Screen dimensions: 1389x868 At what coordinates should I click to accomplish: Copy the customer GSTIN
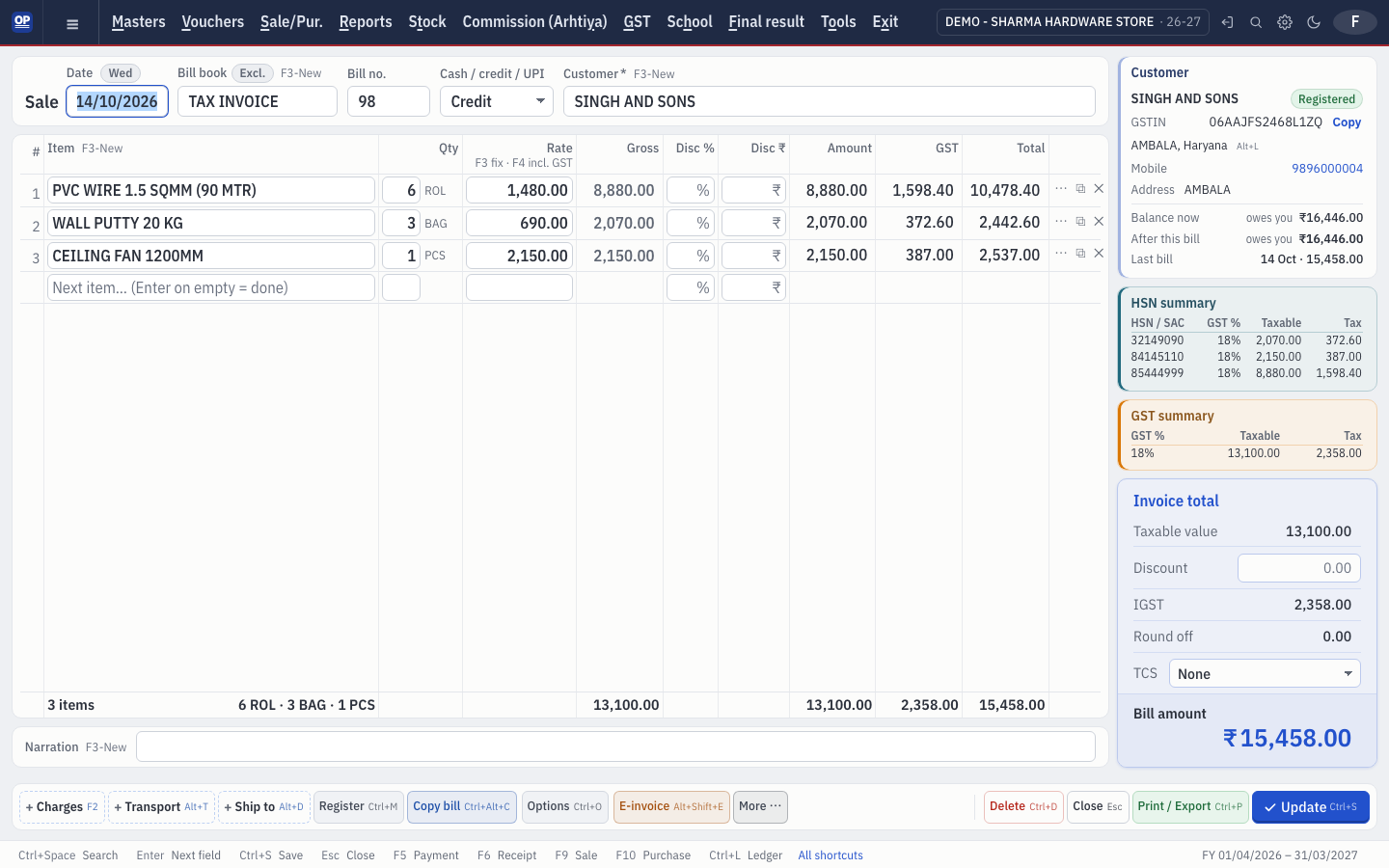pos(1347,122)
